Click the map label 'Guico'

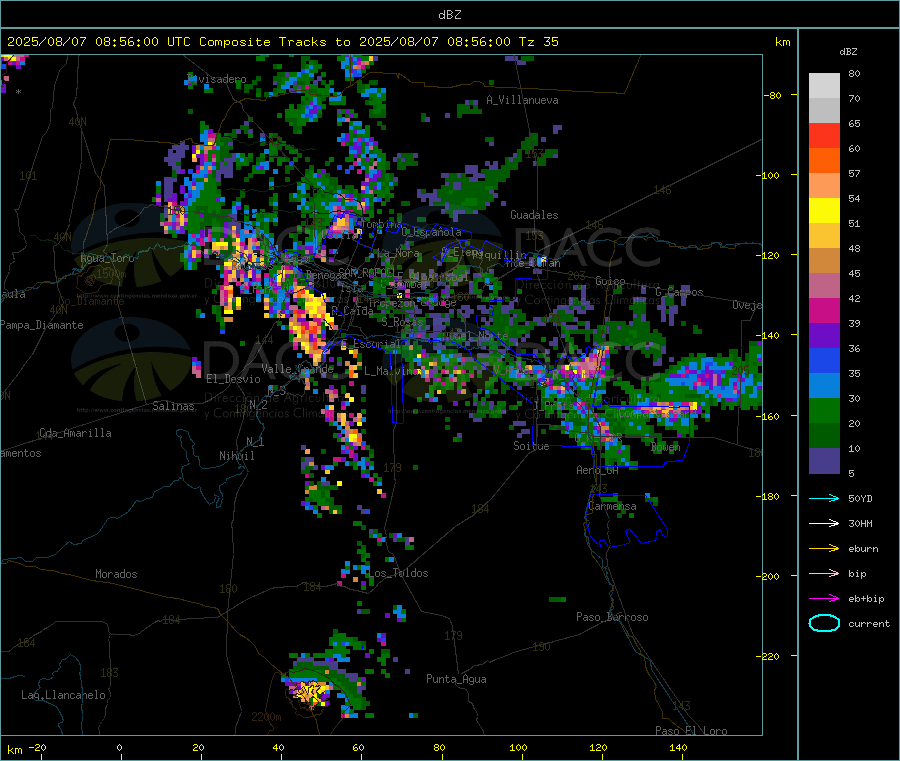(610, 281)
